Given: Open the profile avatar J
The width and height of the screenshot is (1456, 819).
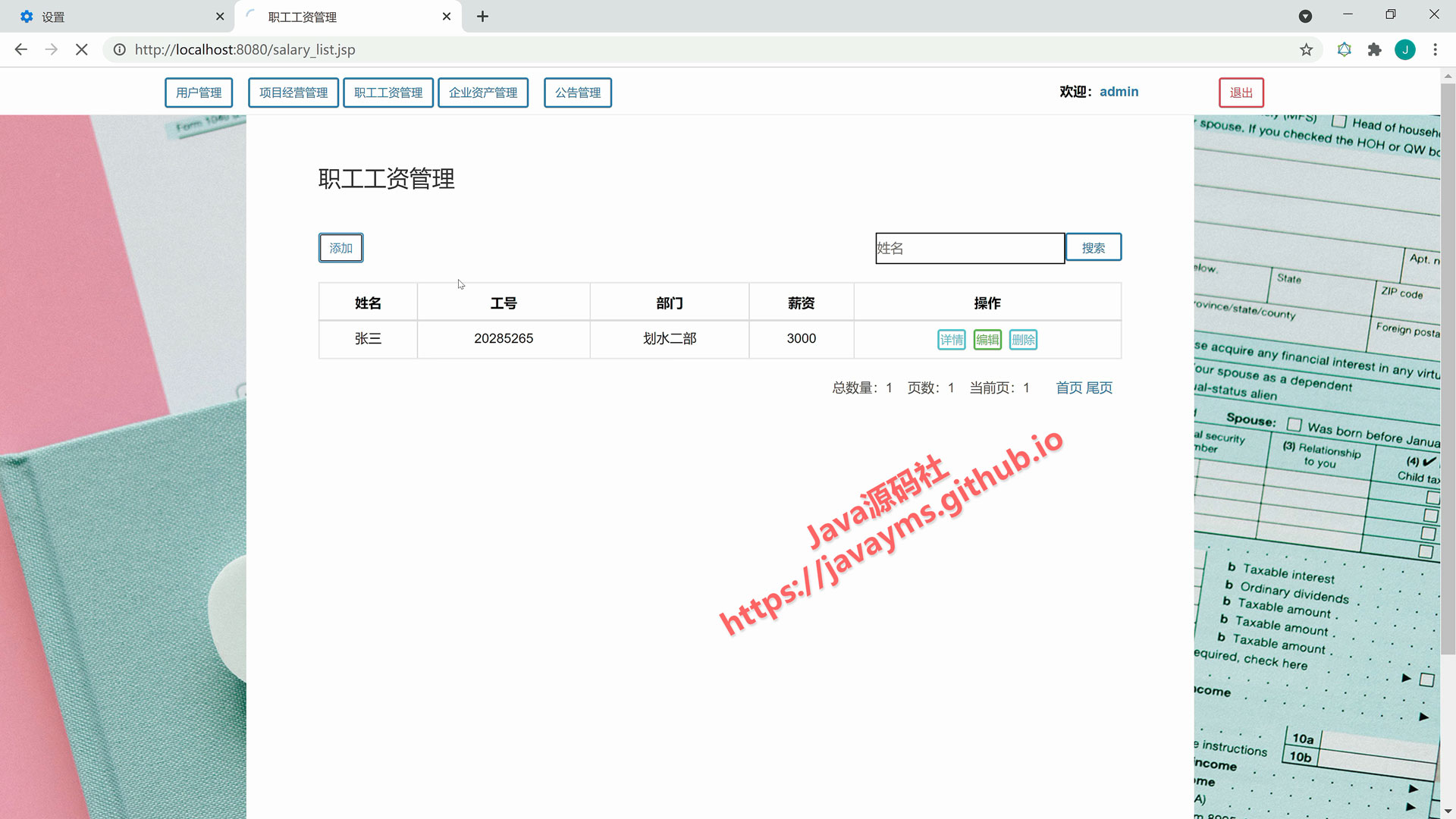Looking at the screenshot, I should pyautogui.click(x=1404, y=49).
